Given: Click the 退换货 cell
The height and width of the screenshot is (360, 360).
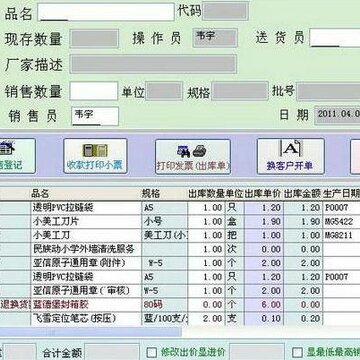Looking at the screenshot, I should pos(15,305).
